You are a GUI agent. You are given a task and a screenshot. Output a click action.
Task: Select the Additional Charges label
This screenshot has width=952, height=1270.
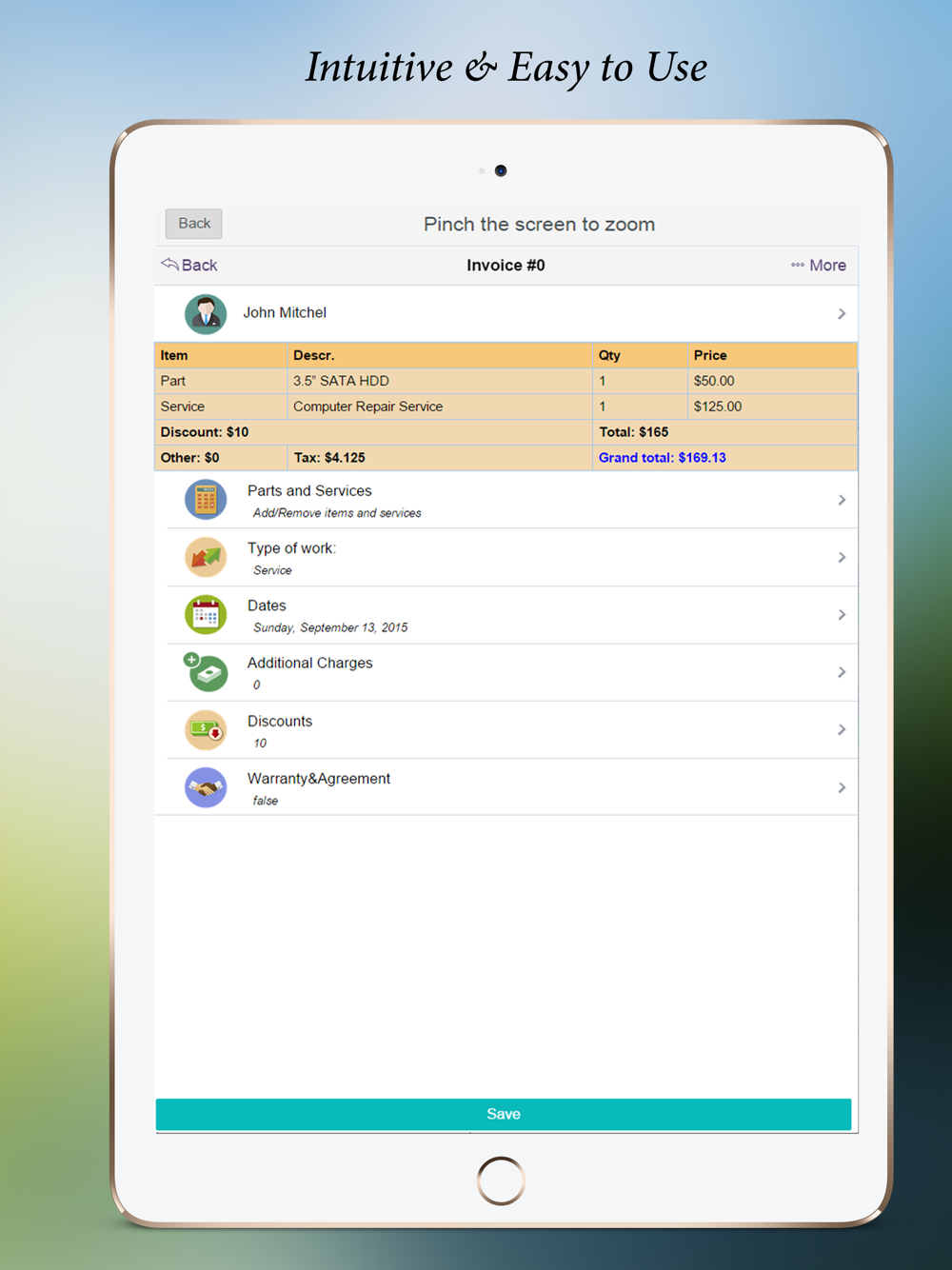309,663
